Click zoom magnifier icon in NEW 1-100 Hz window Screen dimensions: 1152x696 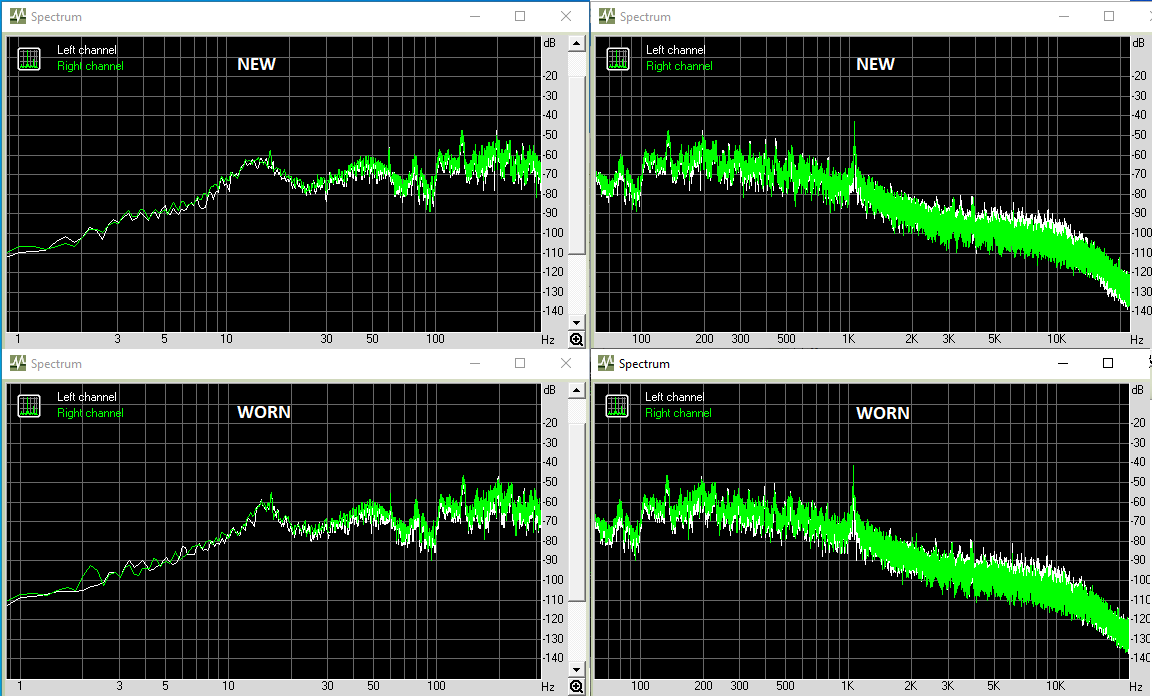pos(577,340)
